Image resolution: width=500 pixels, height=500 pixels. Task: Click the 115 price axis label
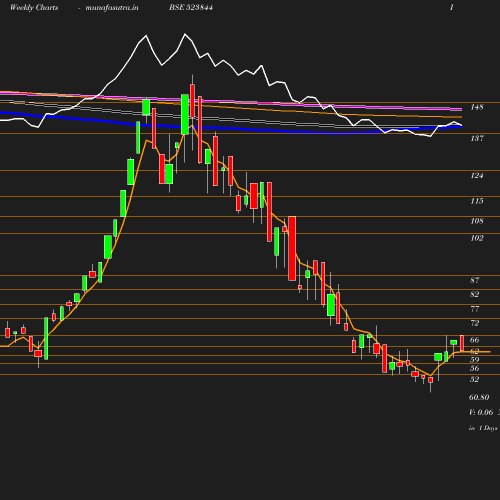pos(477,201)
